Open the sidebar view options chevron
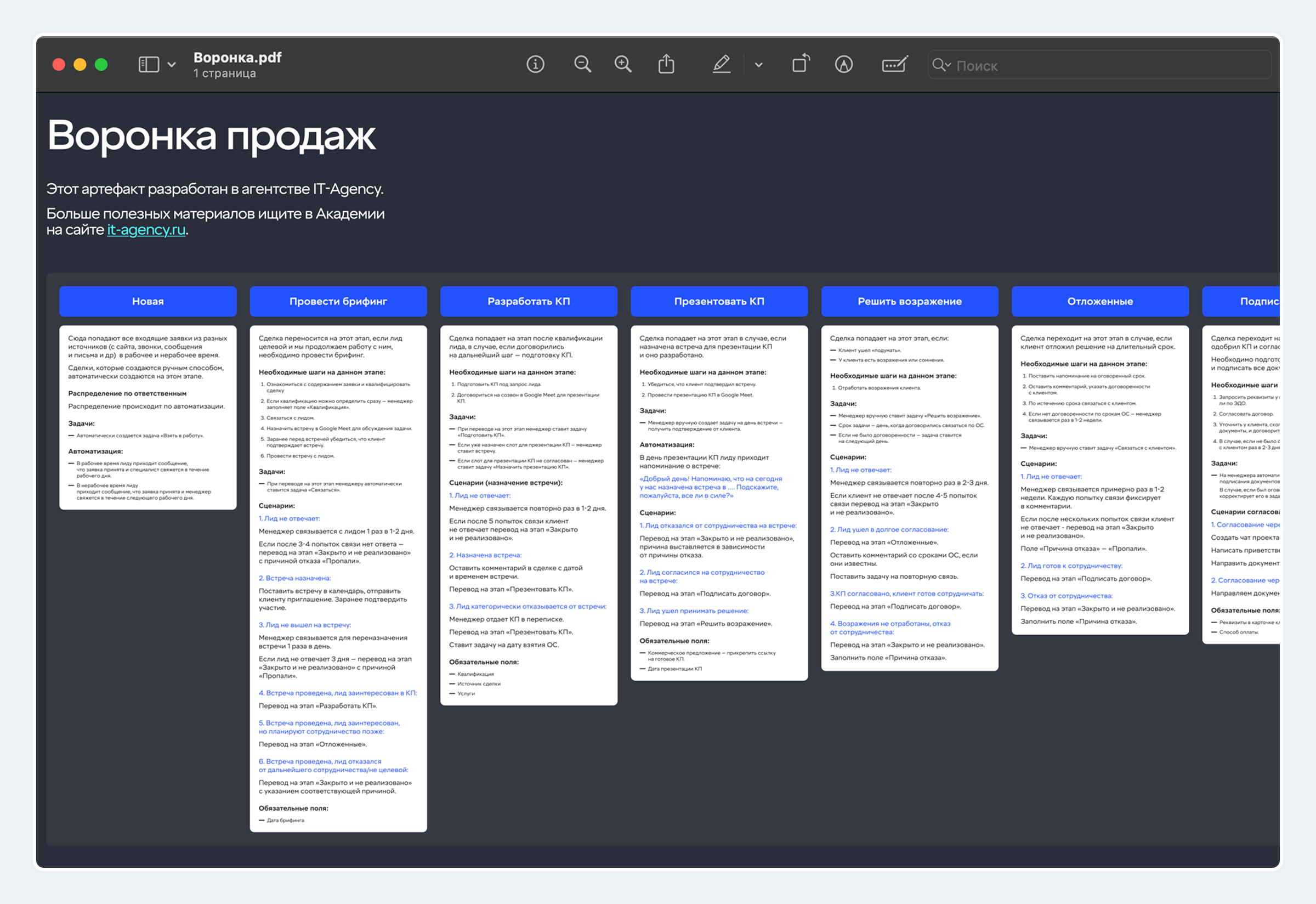The height and width of the screenshot is (904, 1316). pyautogui.click(x=172, y=65)
